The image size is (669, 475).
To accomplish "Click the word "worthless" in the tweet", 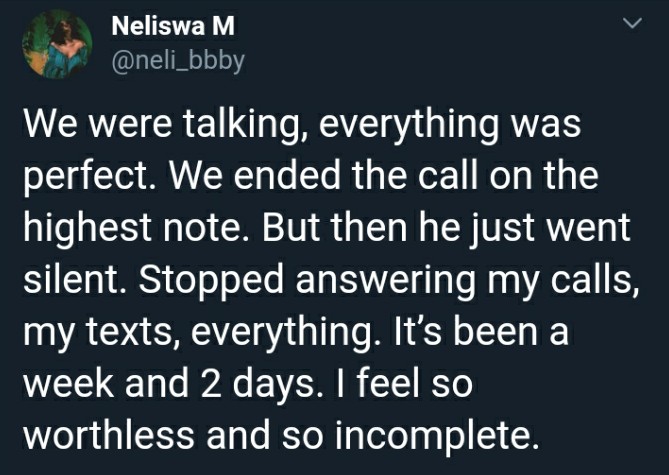I will (108, 434).
